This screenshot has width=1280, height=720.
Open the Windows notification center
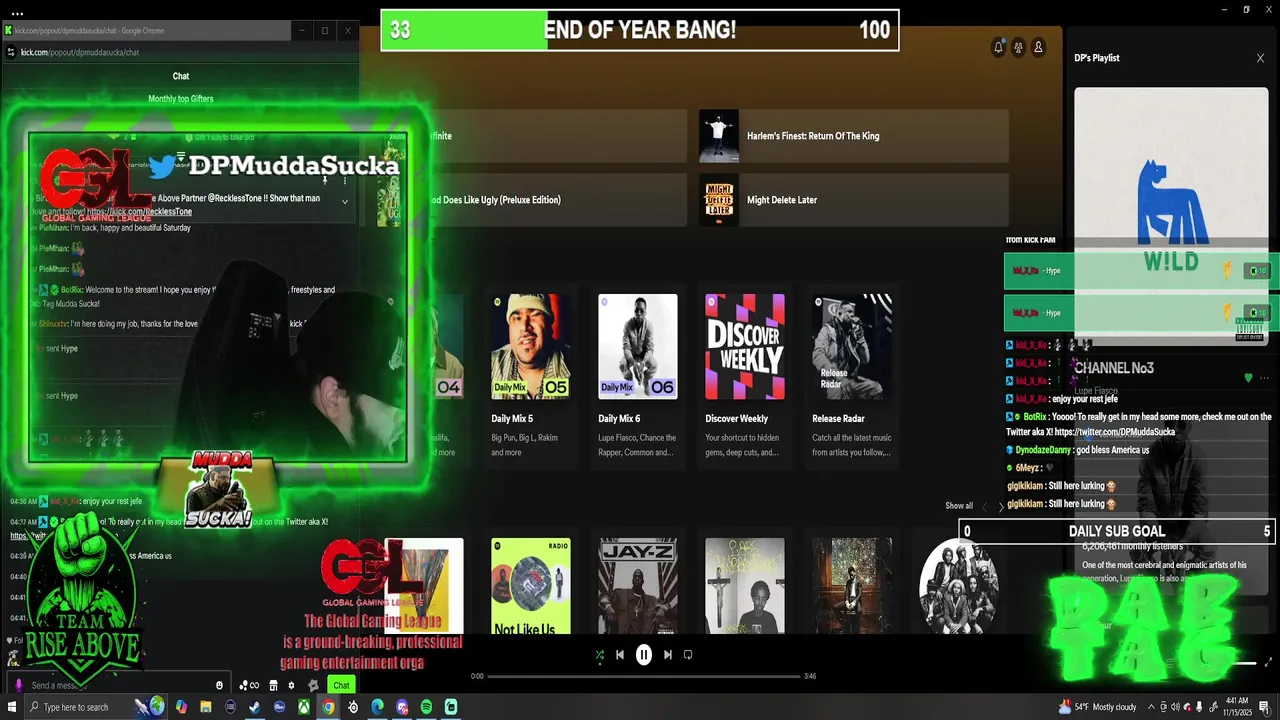tap(1265, 707)
